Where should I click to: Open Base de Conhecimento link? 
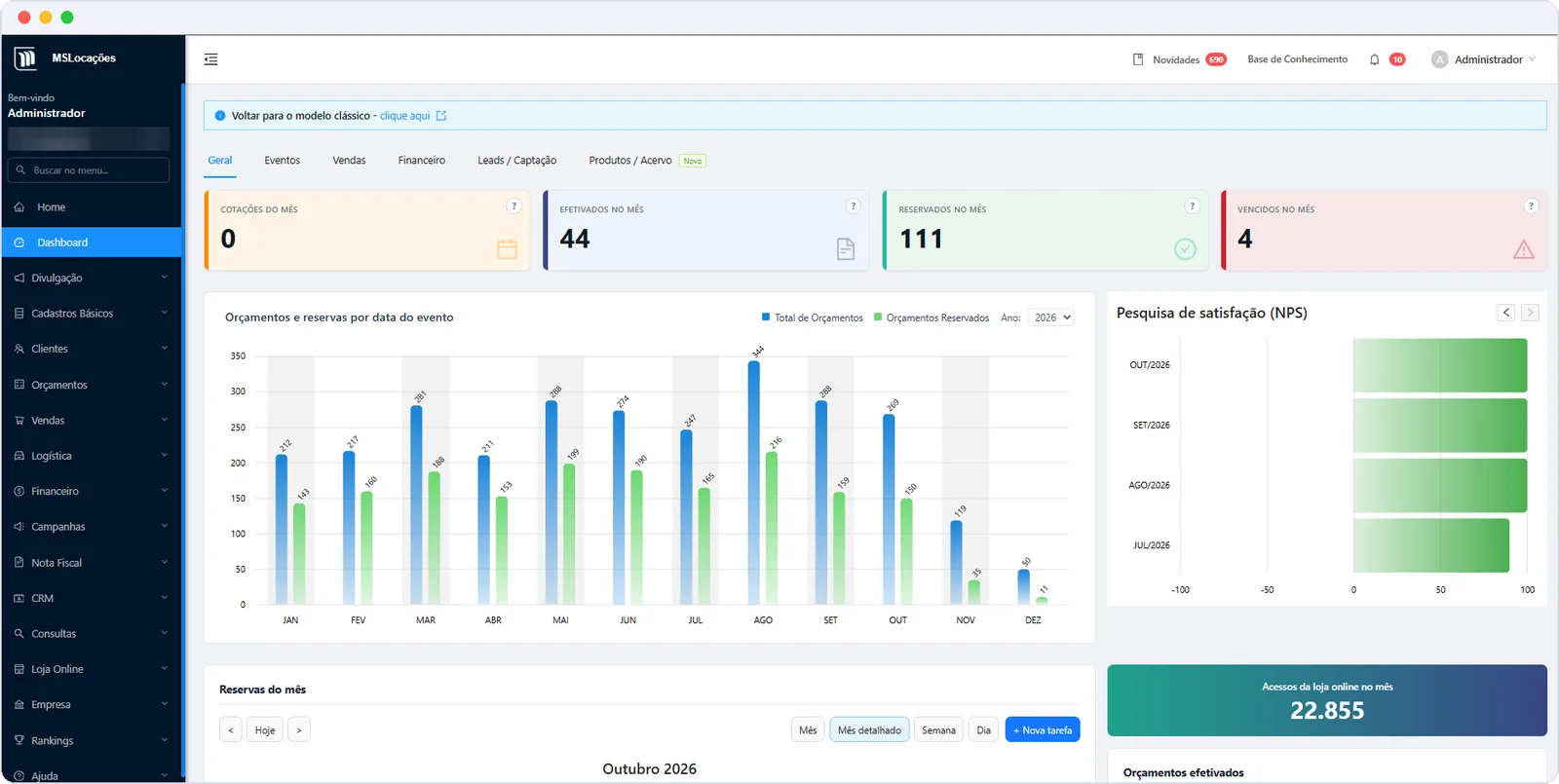pos(1297,59)
